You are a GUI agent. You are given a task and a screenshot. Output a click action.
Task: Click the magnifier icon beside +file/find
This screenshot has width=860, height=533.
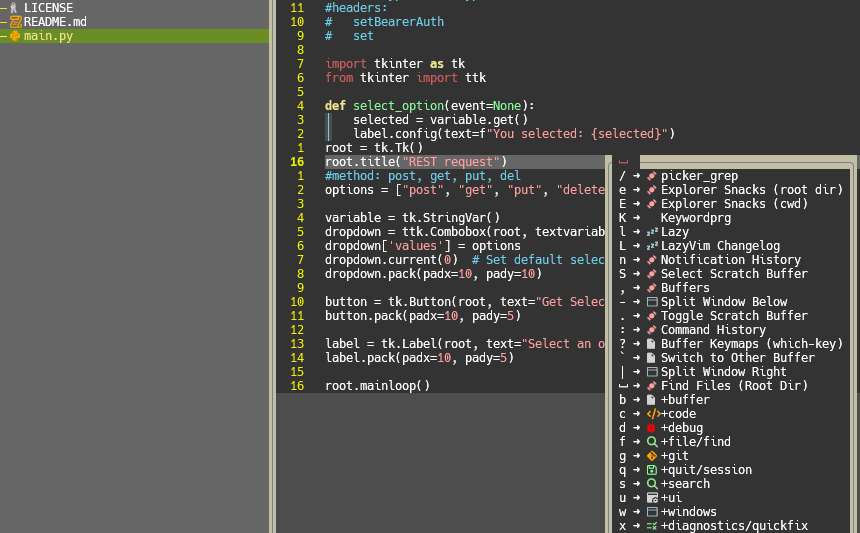click(x=652, y=441)
